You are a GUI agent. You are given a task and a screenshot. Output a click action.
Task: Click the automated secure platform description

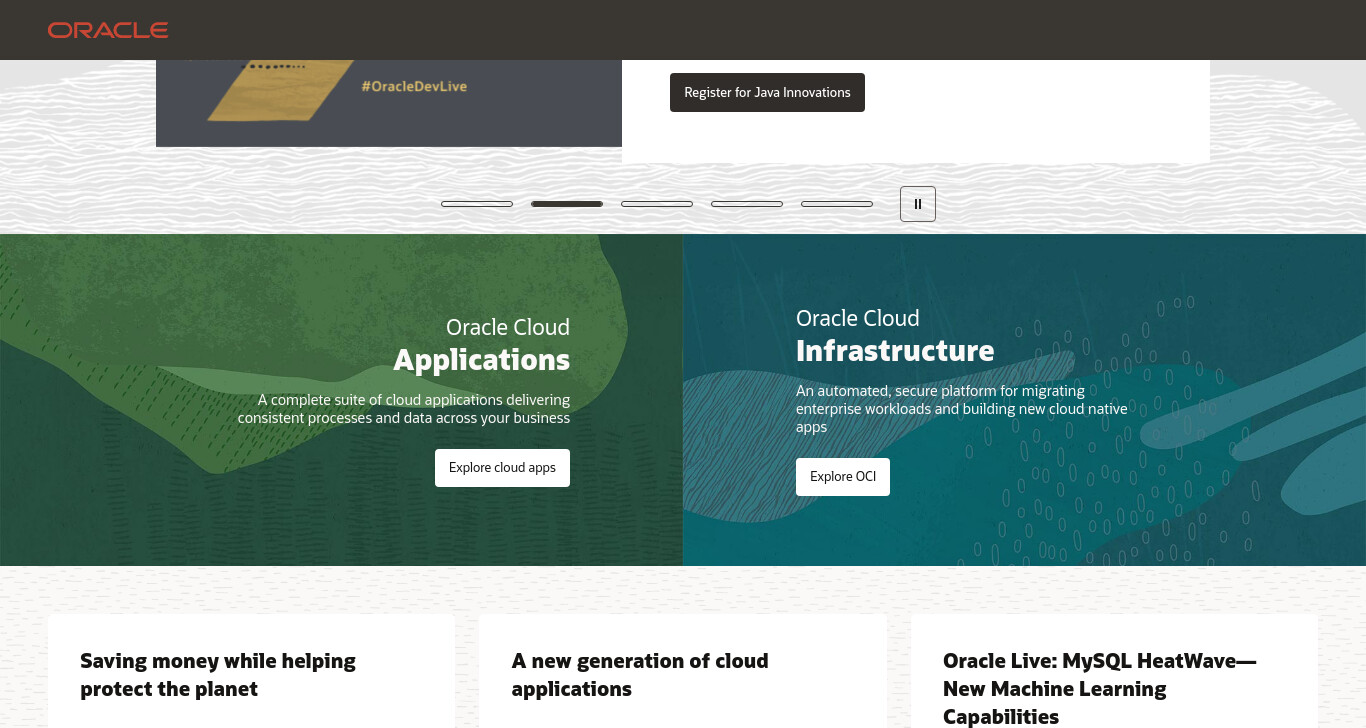[962, 409]
